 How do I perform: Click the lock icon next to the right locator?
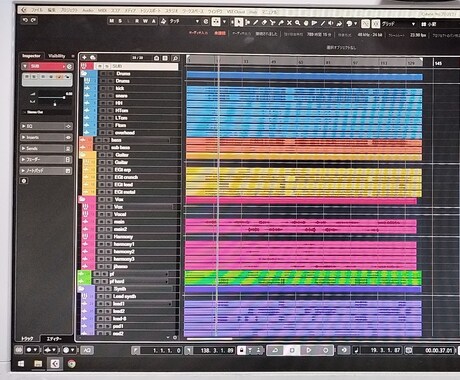241,350
